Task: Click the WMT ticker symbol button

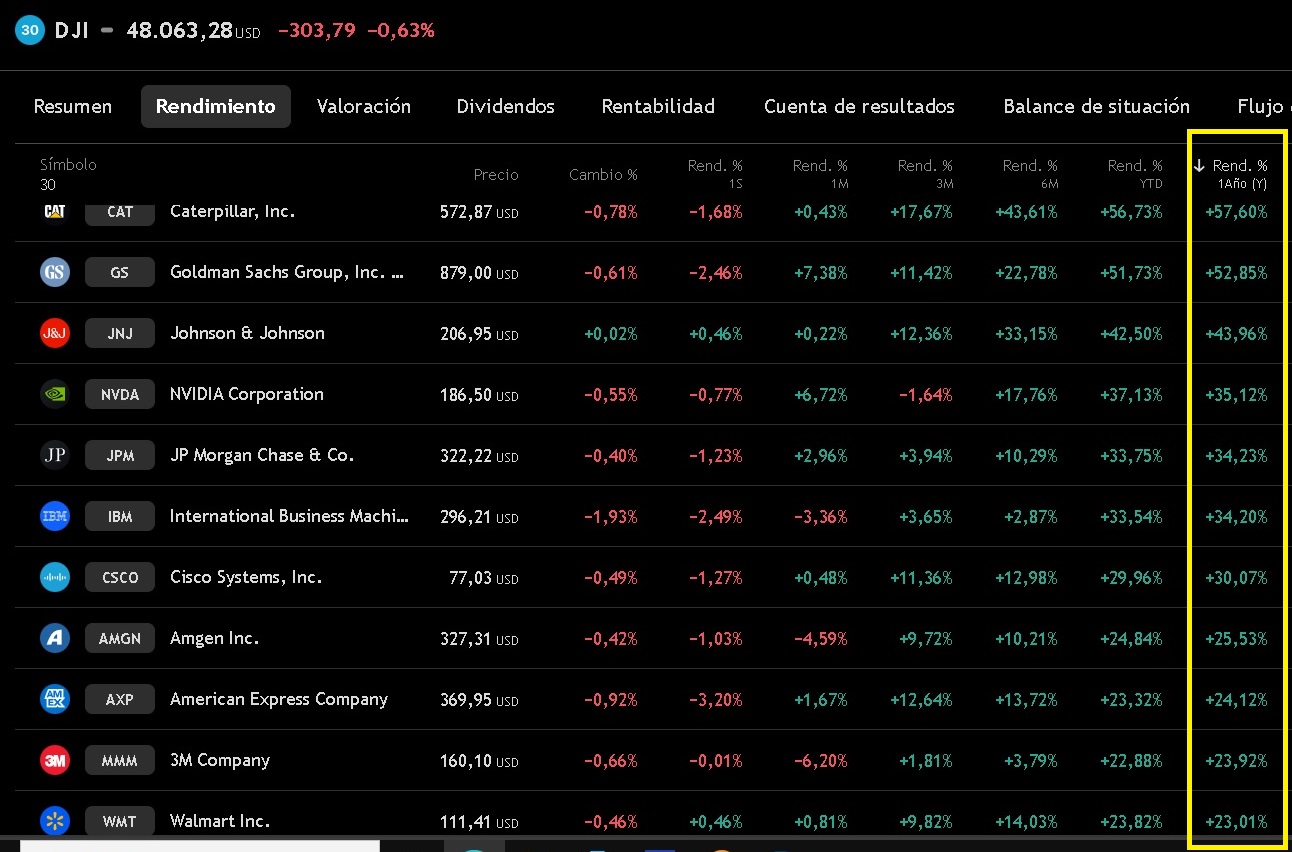Action: tap(120, 821)
